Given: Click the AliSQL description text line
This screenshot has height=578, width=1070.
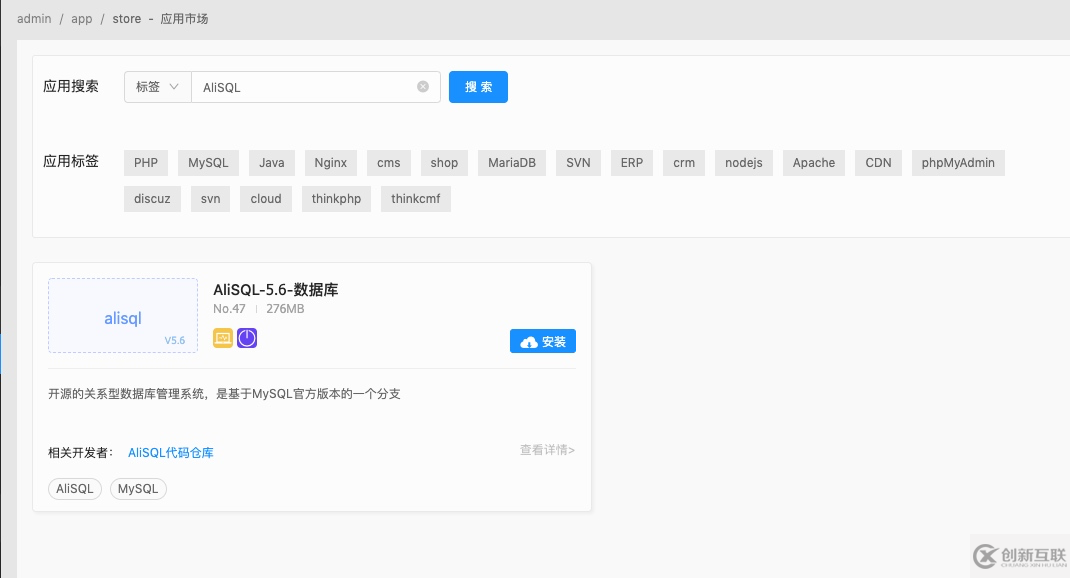Looking at the screenshot, I should pos(224,394).
